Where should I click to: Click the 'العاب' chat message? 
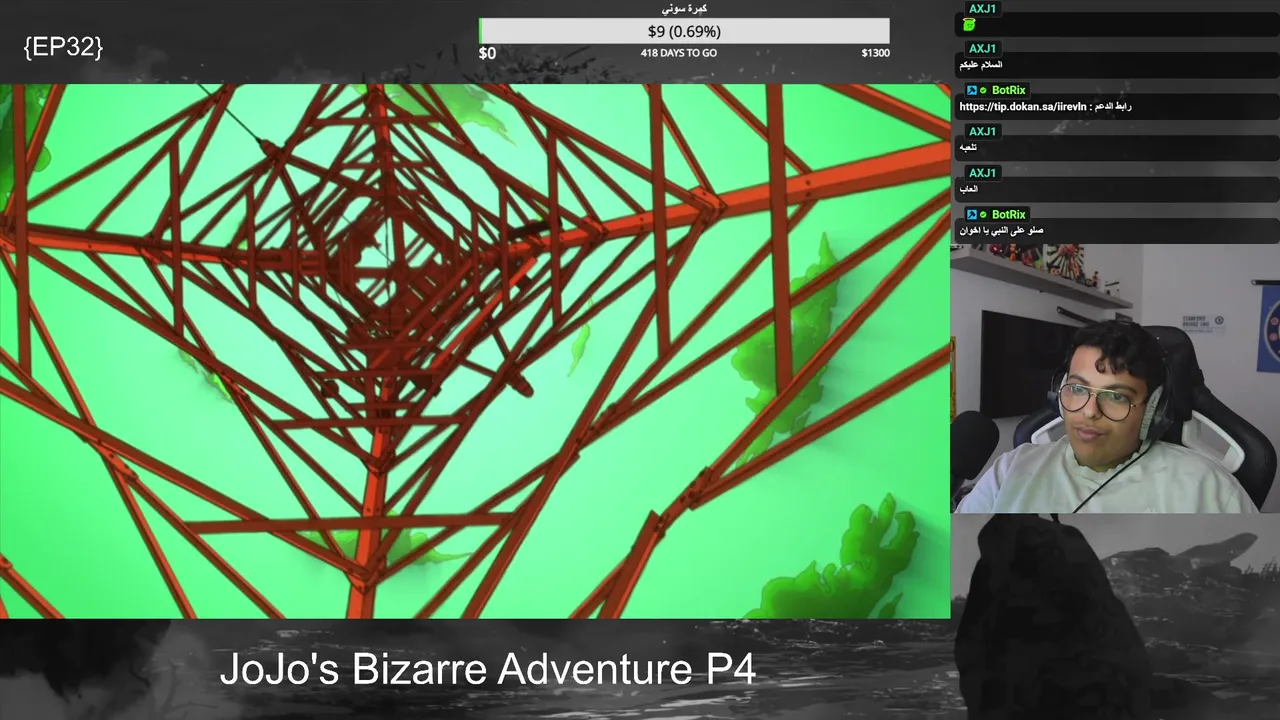pos(968,189)
